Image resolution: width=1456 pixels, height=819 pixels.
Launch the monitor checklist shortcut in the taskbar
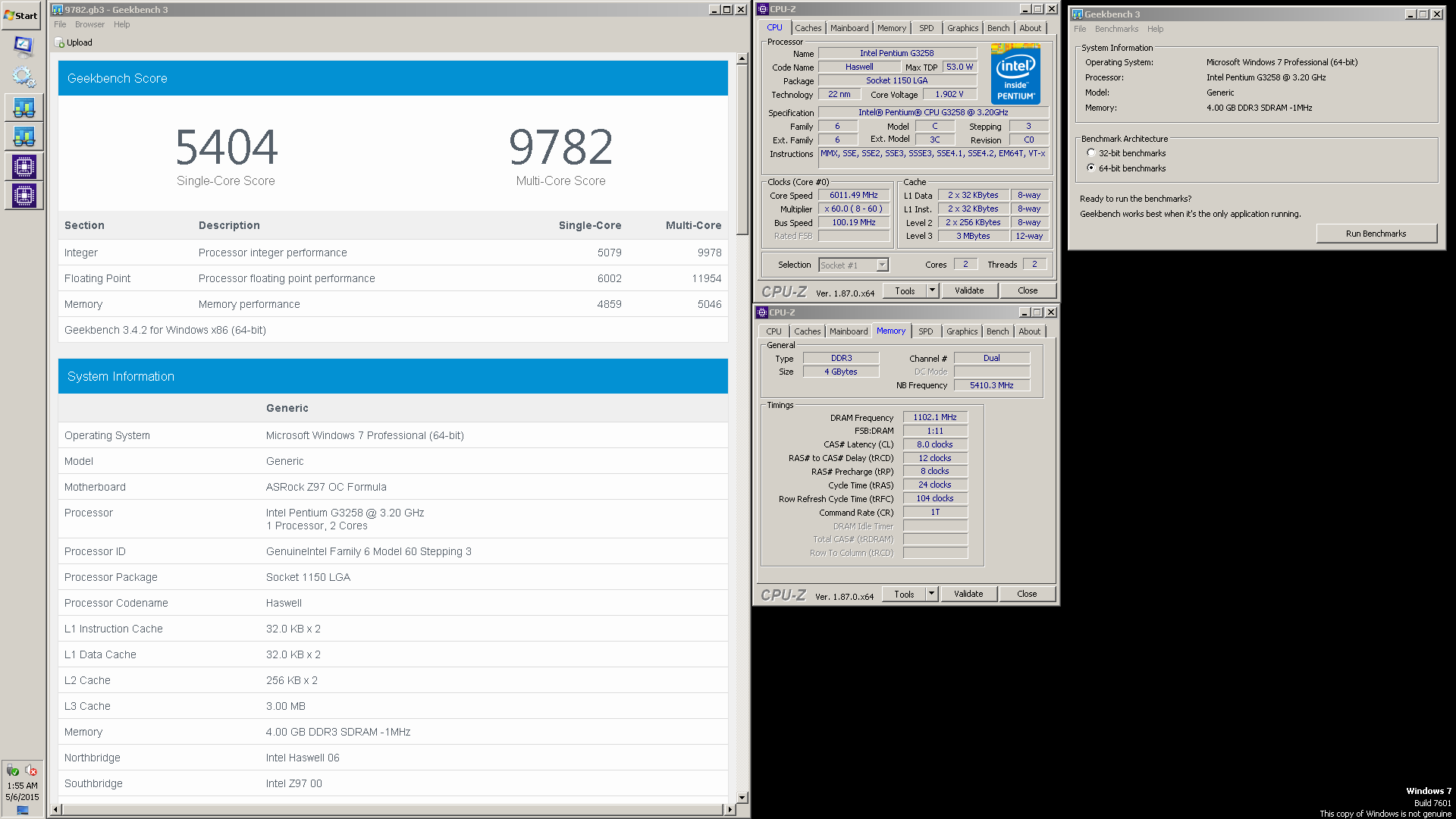[24, 47]
